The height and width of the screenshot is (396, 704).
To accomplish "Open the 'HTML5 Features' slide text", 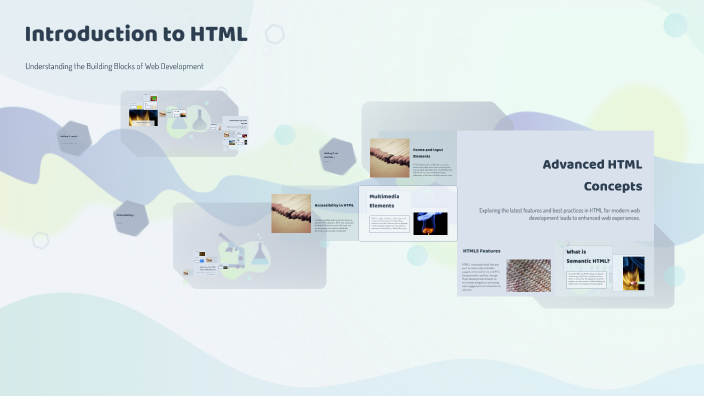I will click(x=481, y=251).
